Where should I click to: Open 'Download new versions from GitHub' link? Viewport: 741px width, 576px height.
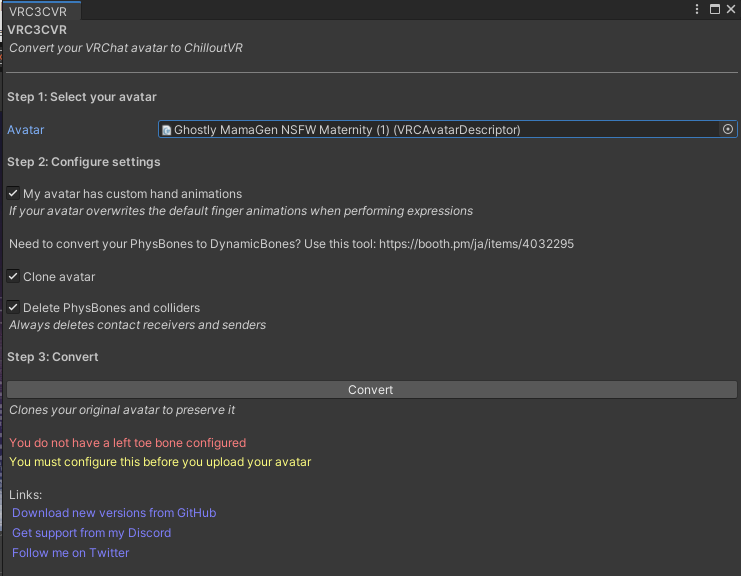pos(114,513)
